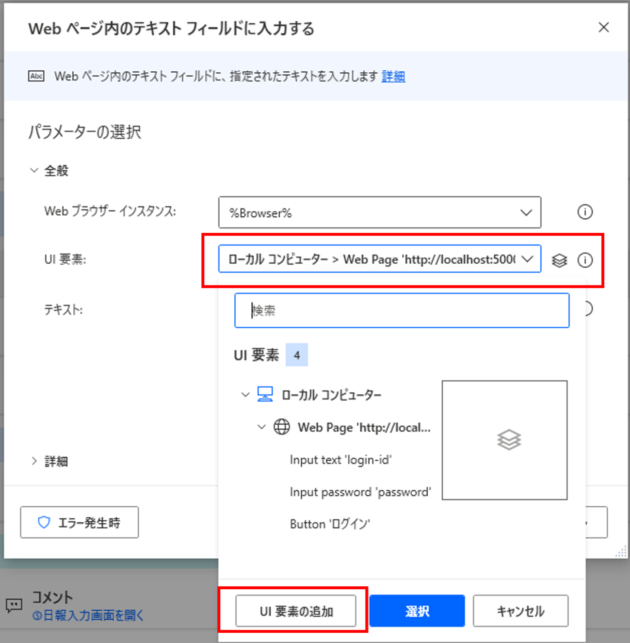Focus the 検索 search box
Screen dimensions: 630x643
click(x=402, y=310)
